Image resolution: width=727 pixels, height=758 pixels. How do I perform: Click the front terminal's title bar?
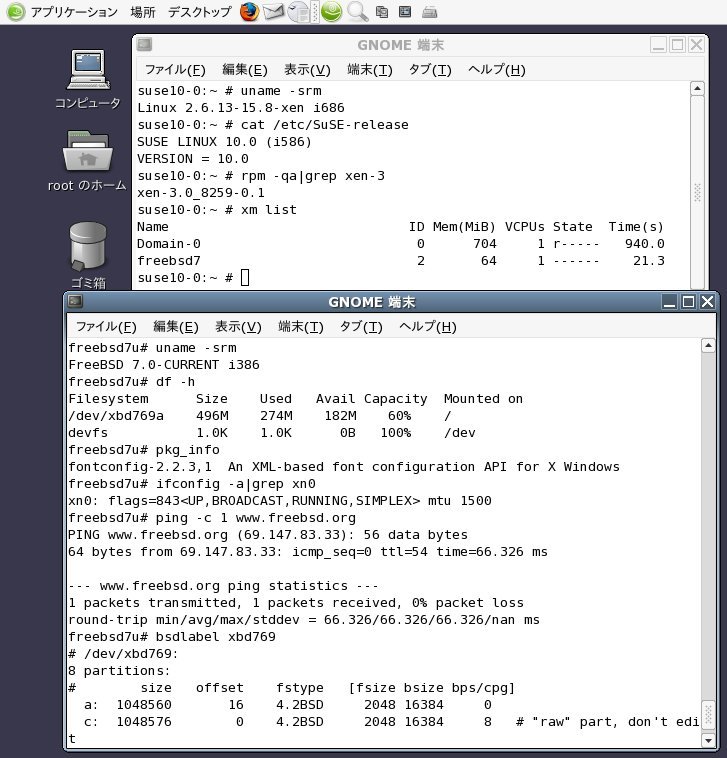[x=372, y=302]
